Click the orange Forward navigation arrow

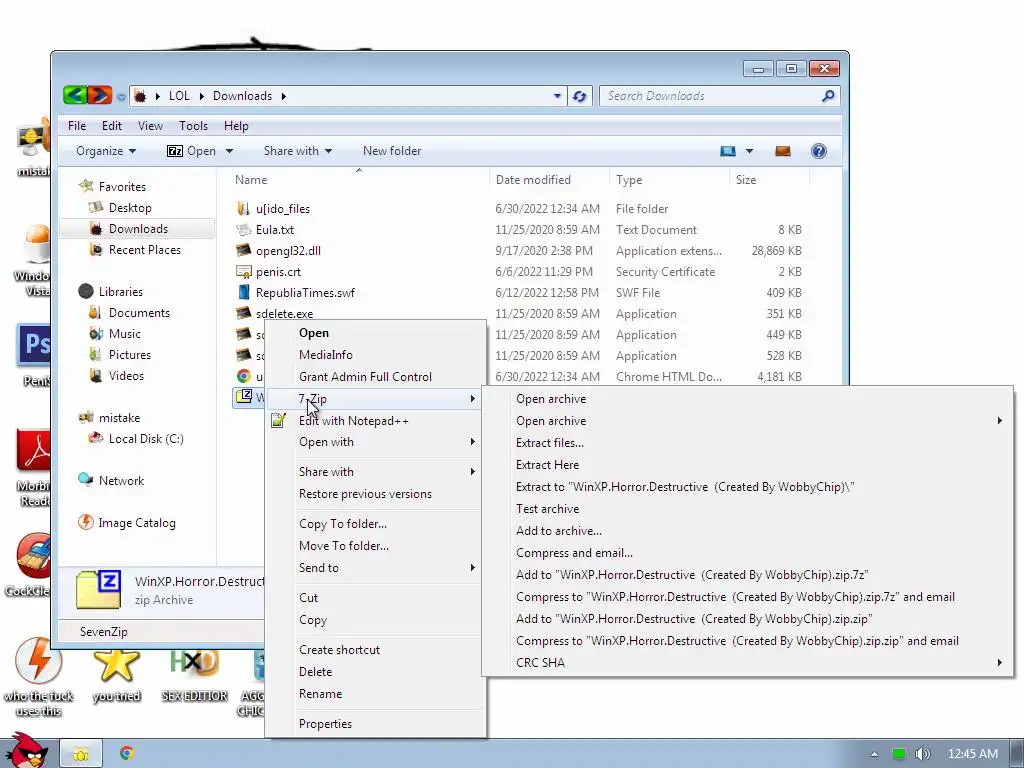pos(100,96)
